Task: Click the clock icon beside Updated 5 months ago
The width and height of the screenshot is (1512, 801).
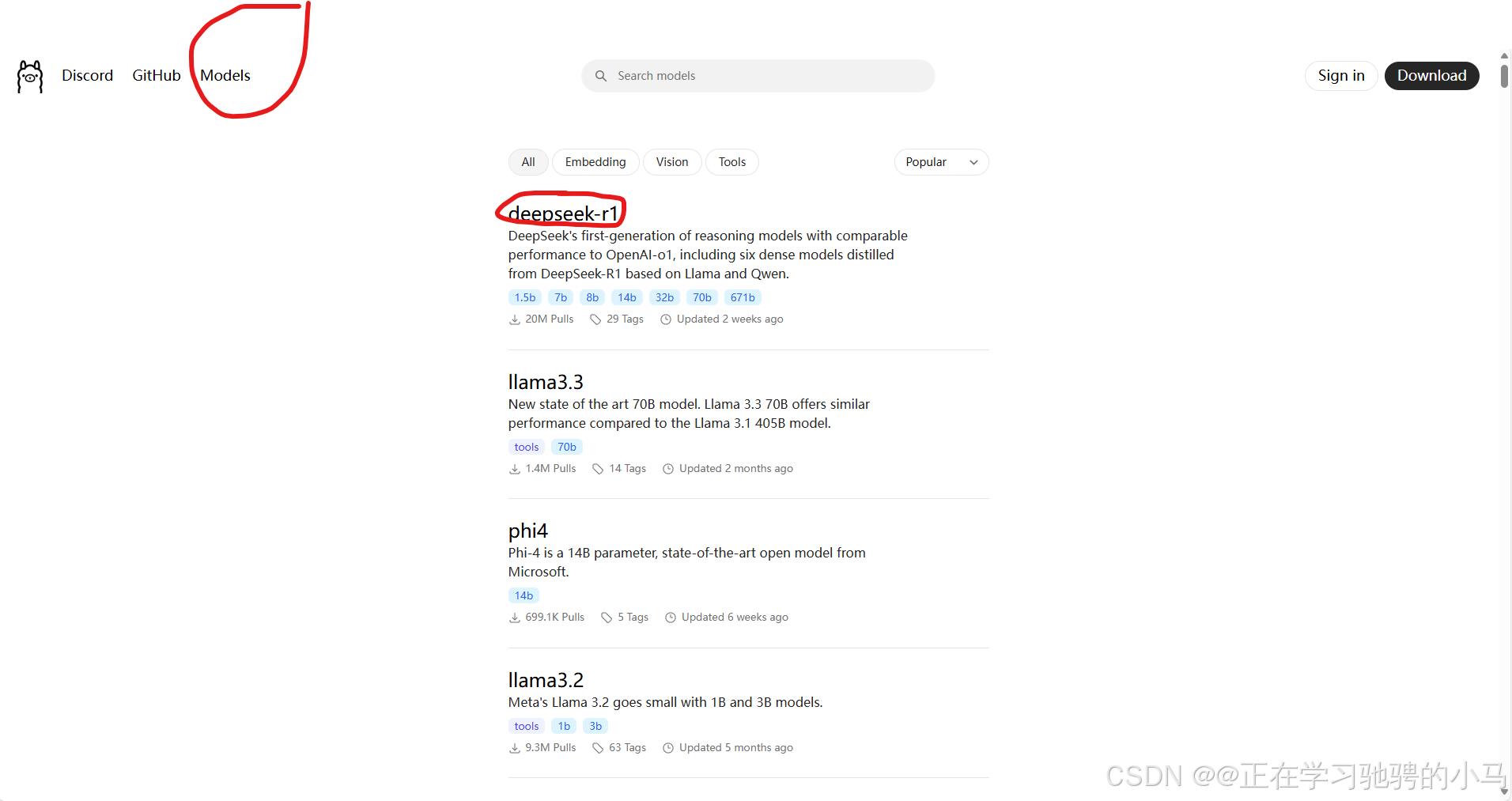Action: 668,748
